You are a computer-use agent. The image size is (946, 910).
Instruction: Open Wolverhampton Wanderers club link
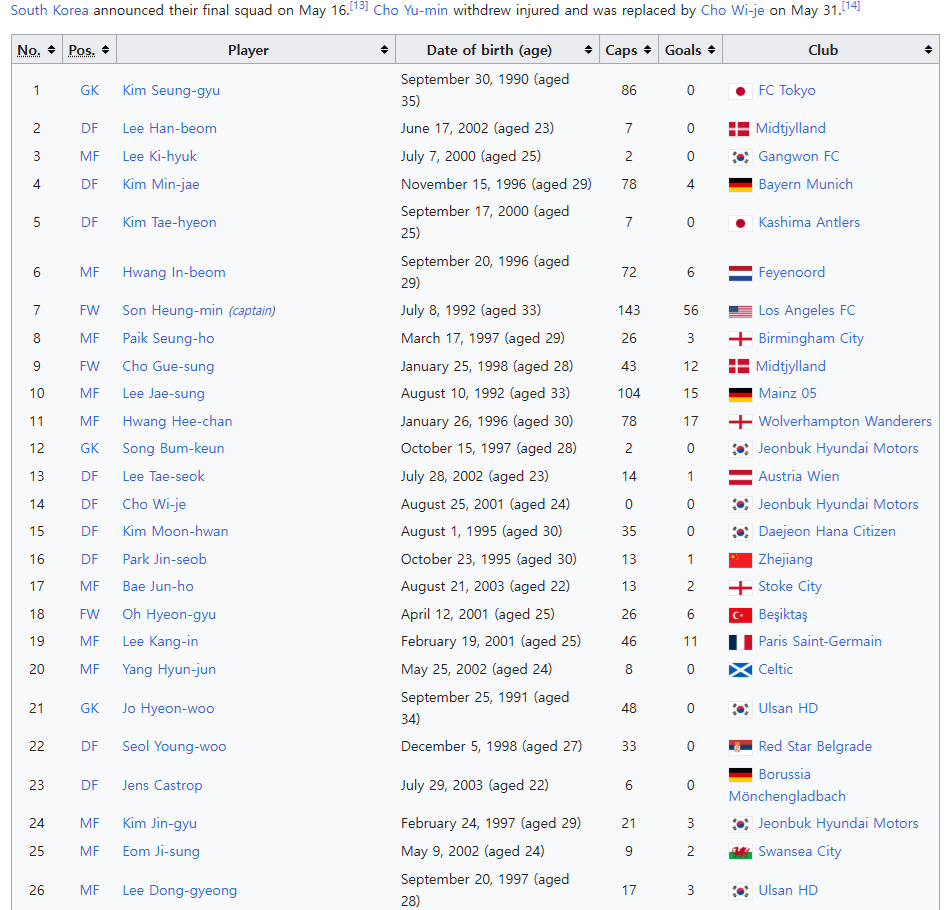click(x=845, y=421)
